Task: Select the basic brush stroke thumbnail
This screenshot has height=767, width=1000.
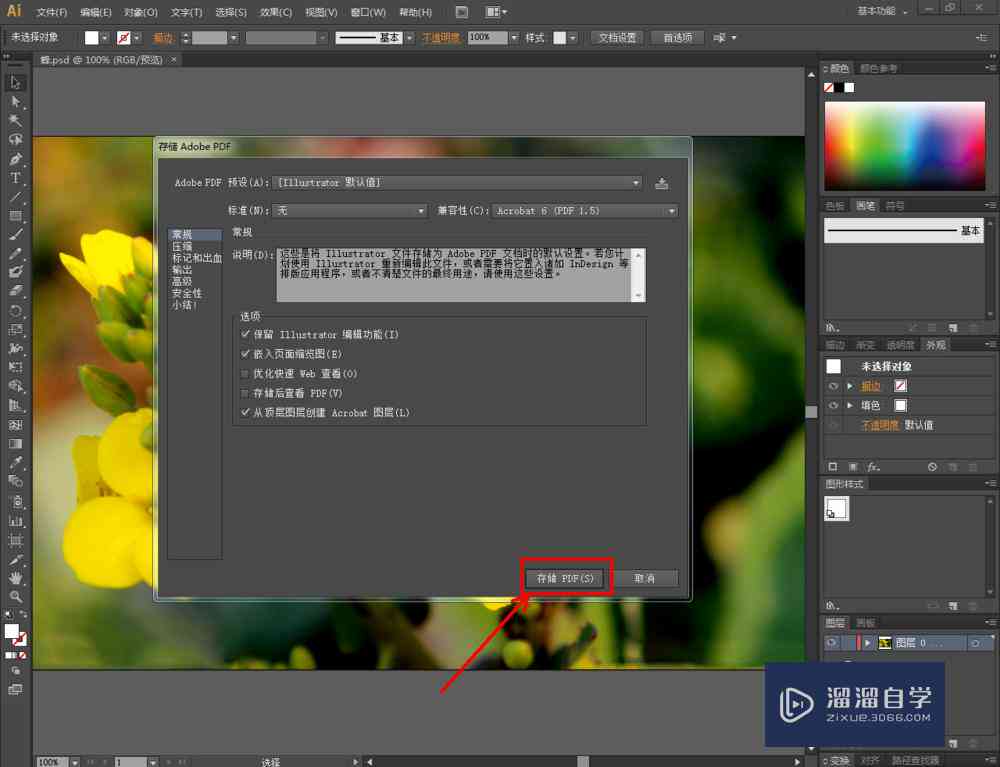Action: [x=904, y=230]
